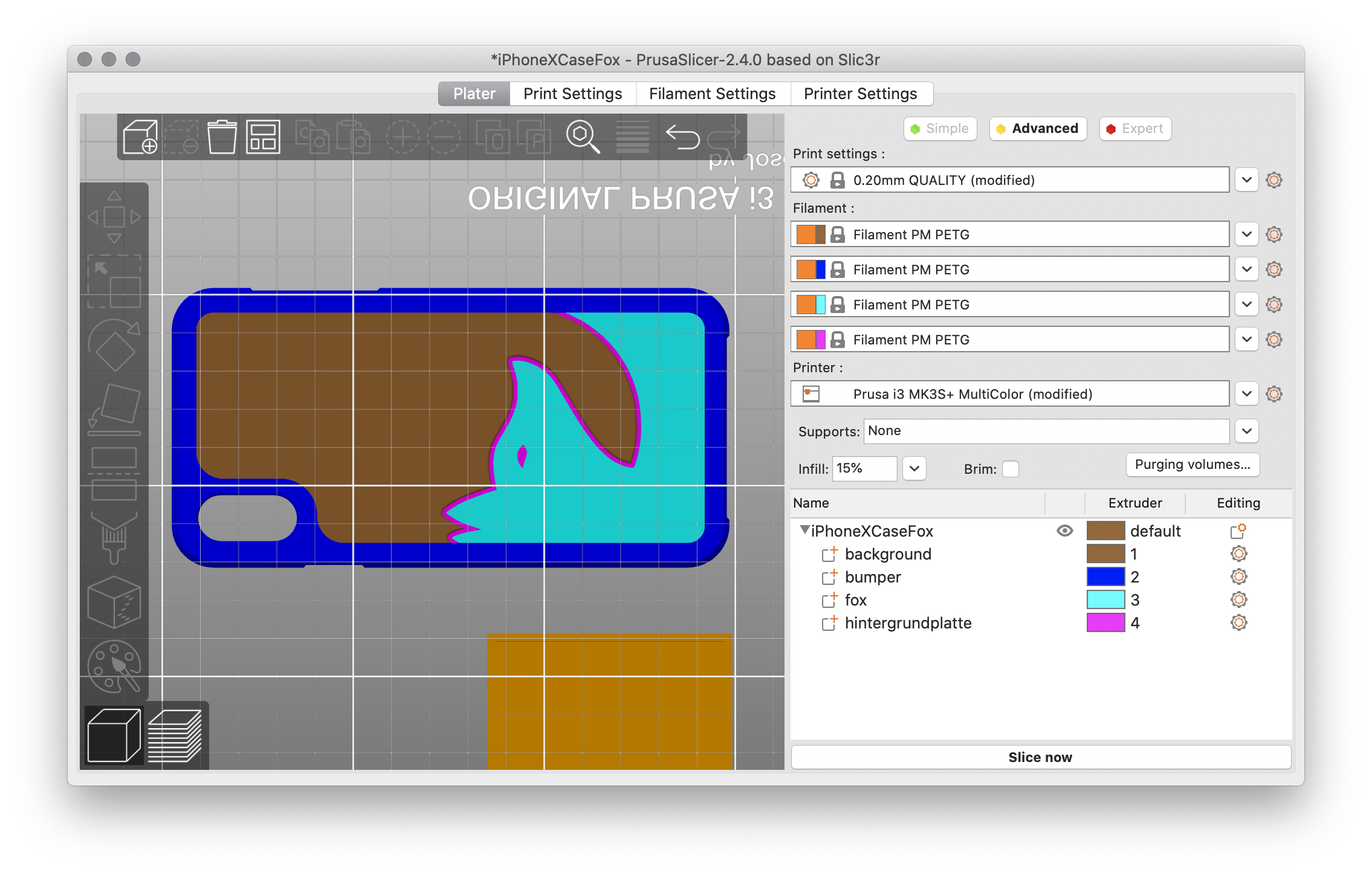Click the Split to parts icon
Image resolution: width=1372 pixels, height=875 pixels.
click(534, 137)
